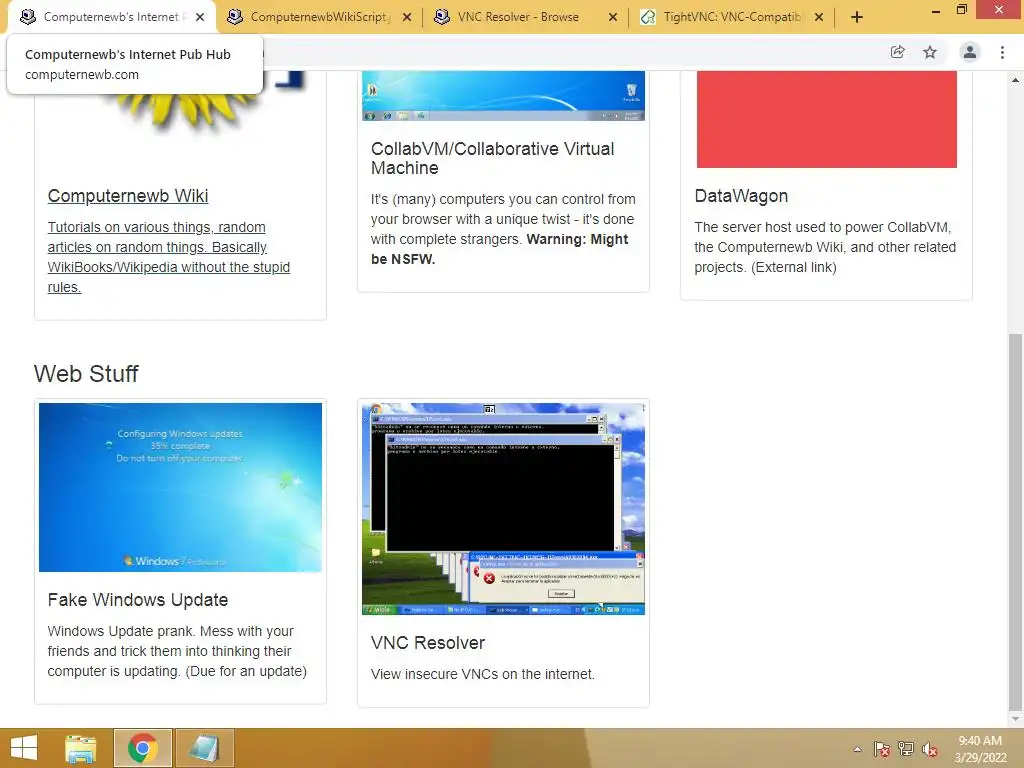Open the Chrome profile icon
Screen dimensions: 1024x768
coord(970,52)
